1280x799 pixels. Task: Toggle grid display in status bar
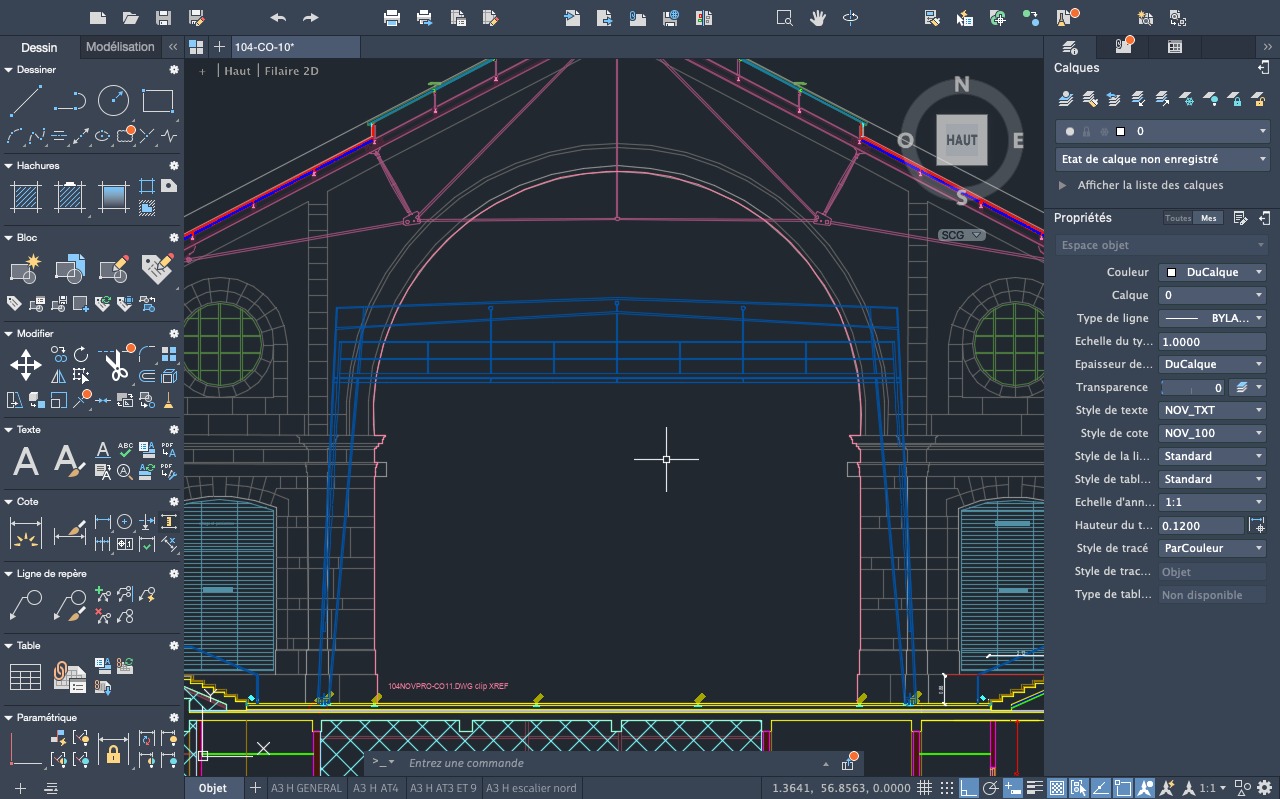tap(925, 788)
